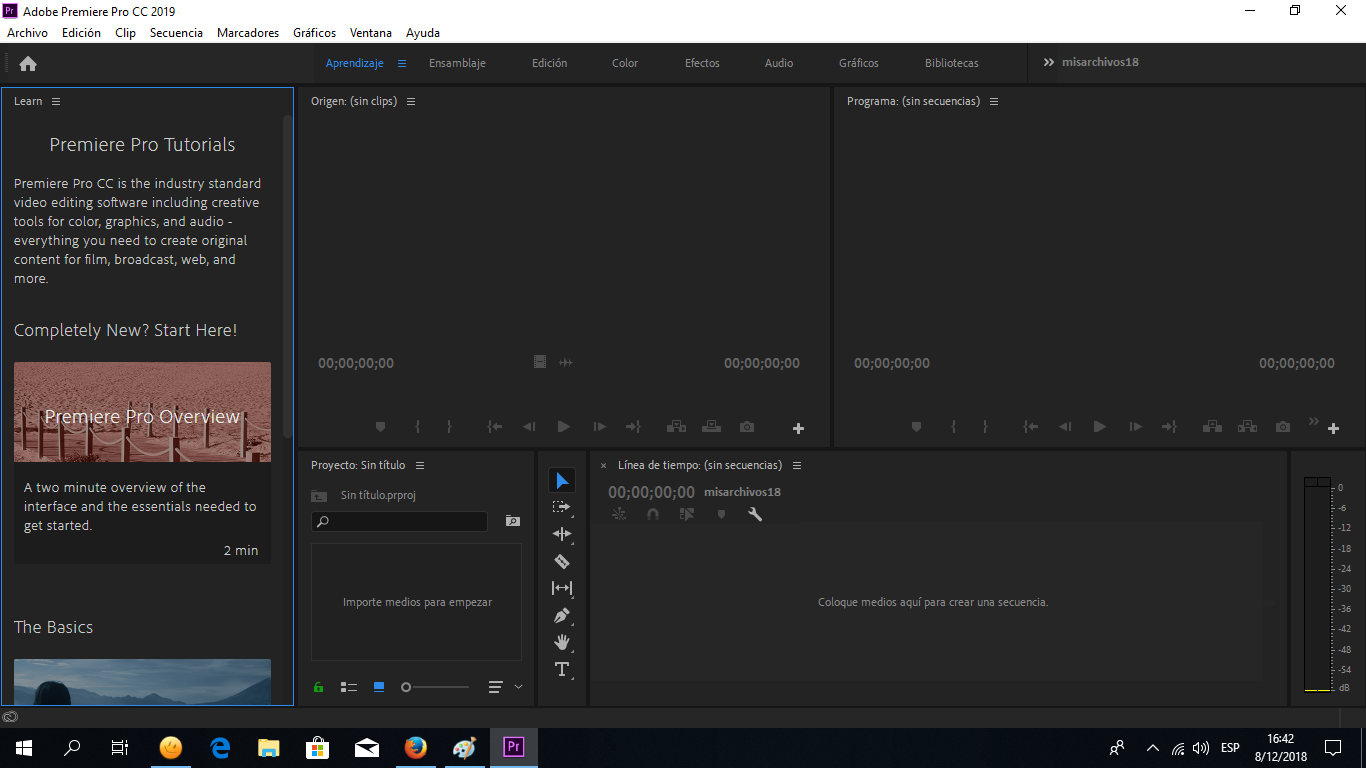This screenshot has height=768, width=1366.
Task: Open the Secuencia menu
Action: [176, 33]
